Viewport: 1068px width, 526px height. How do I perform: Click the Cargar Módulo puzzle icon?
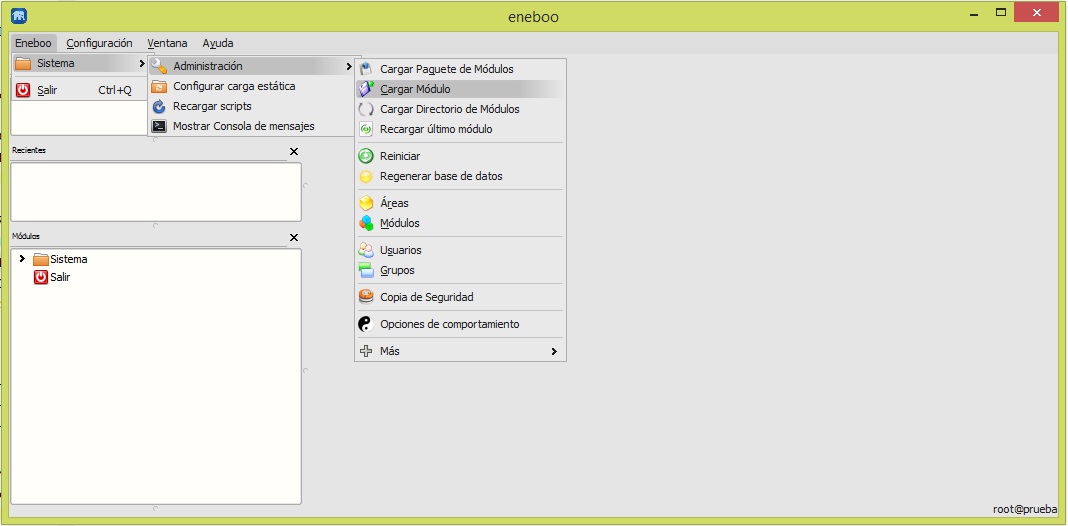point(366,89)
